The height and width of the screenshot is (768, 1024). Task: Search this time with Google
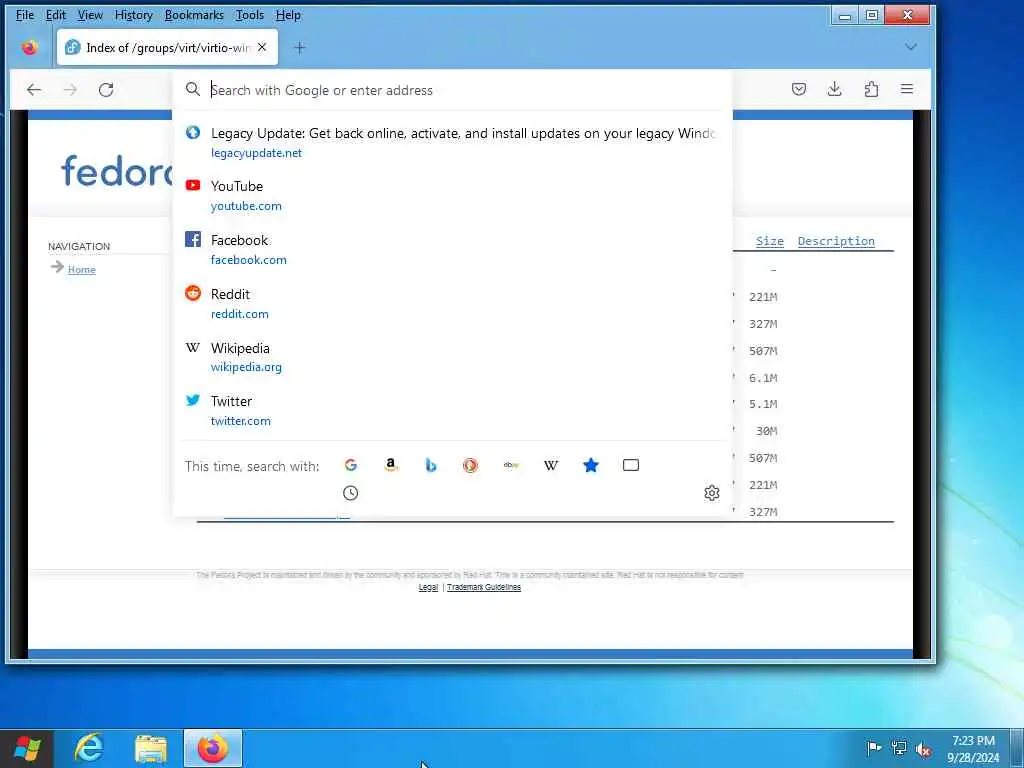coord(351,465)
